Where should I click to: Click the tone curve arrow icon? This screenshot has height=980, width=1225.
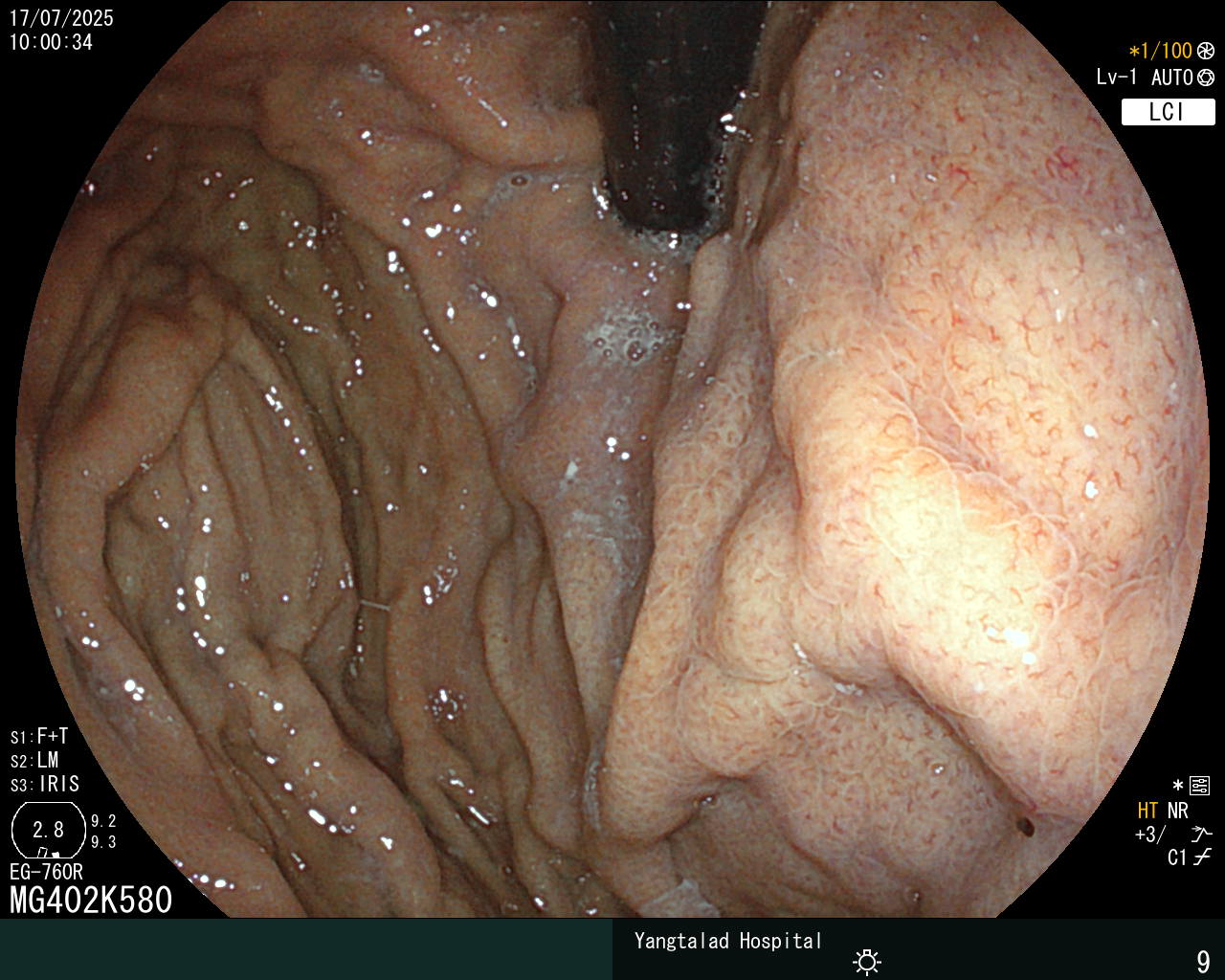coord(1202,835)
